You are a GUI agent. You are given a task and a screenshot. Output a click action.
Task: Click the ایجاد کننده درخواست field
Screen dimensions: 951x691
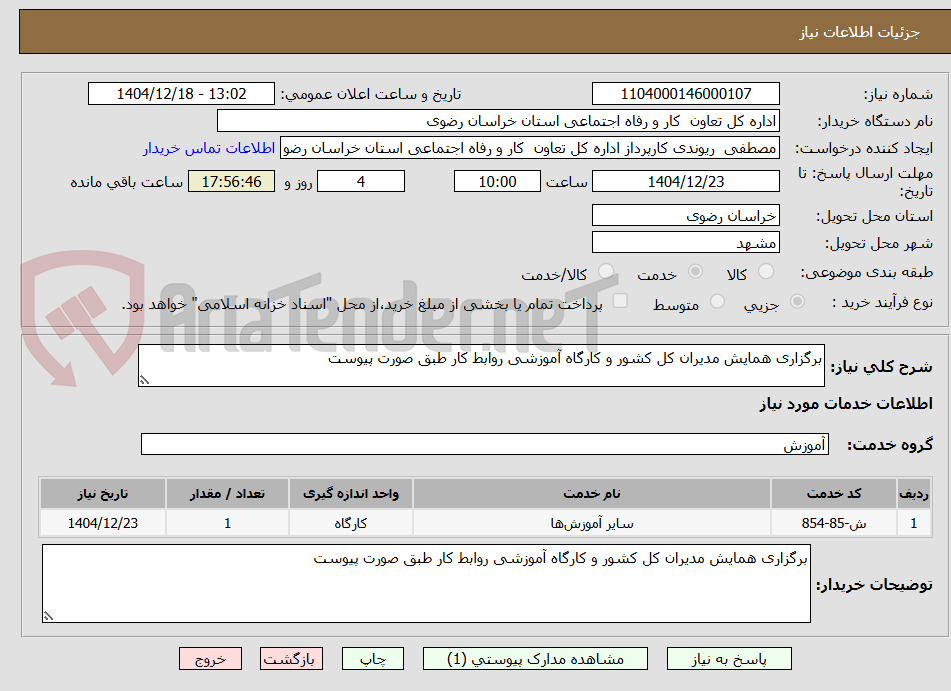point(529,149)
